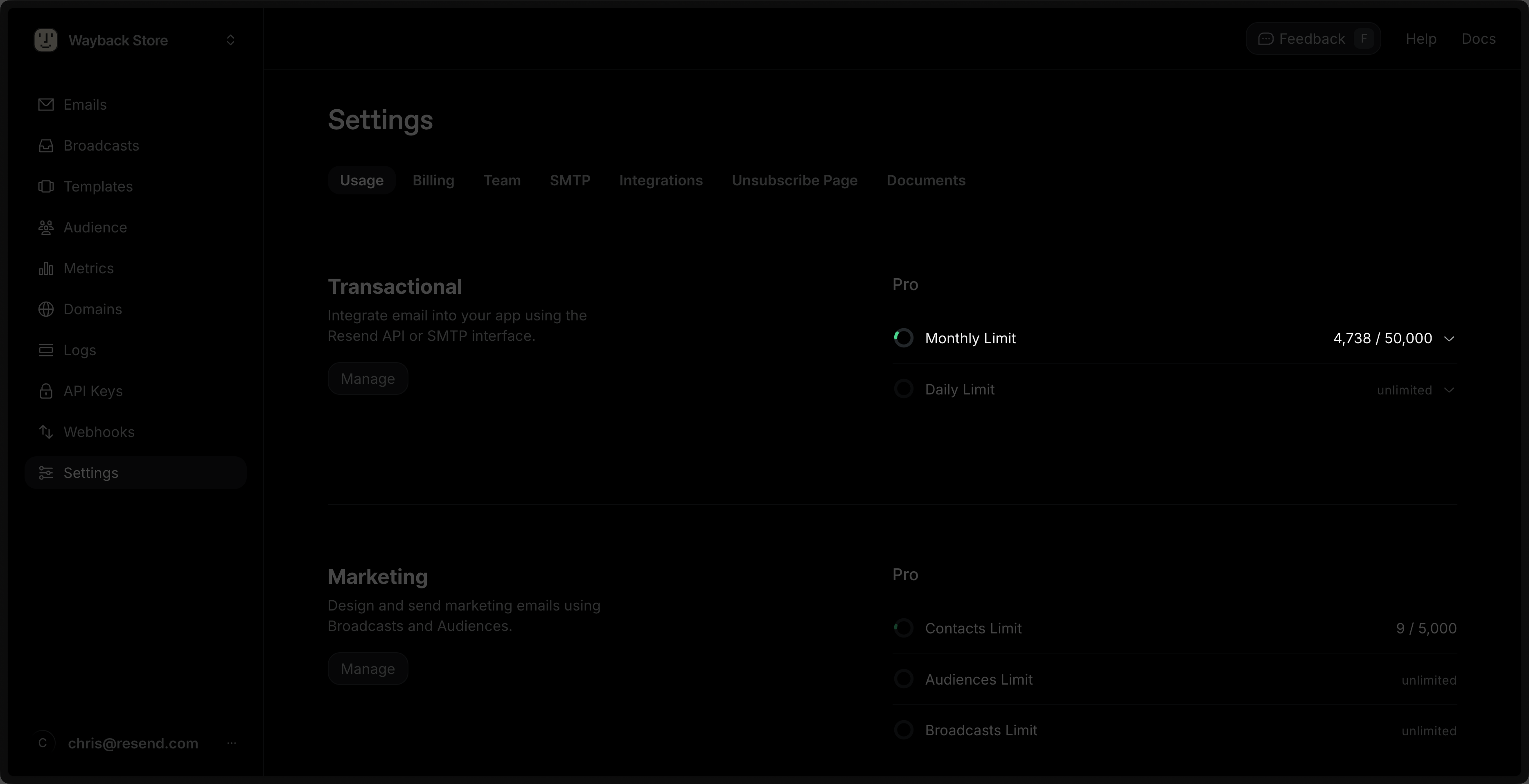Expand the Daily Limit dropdown
The height and width of the screenshot is (784, 1529).
click(x=1450, y=389)
